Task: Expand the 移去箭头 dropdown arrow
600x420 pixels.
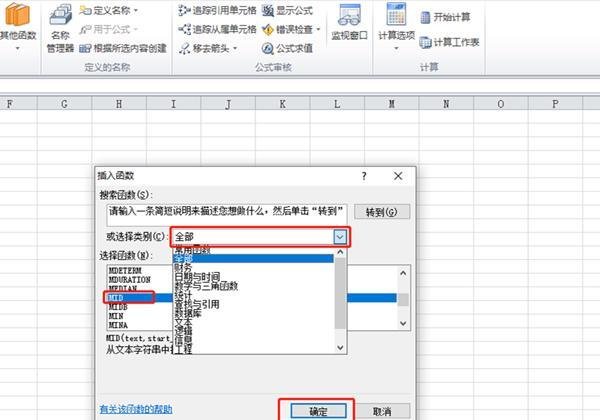Action: point(235,49)
